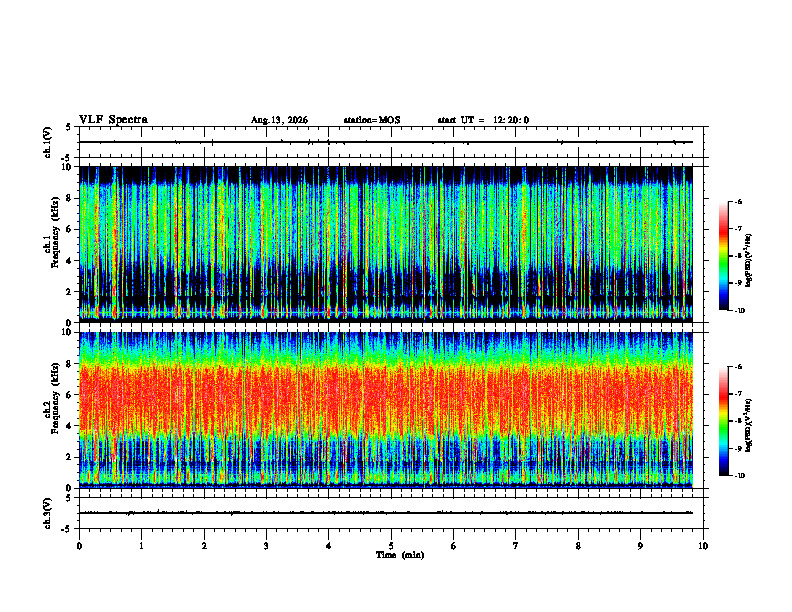The image size is (792, 612).
Task: Click the ch.1 spectrogram color bar
Action: [x=723, y=256]
